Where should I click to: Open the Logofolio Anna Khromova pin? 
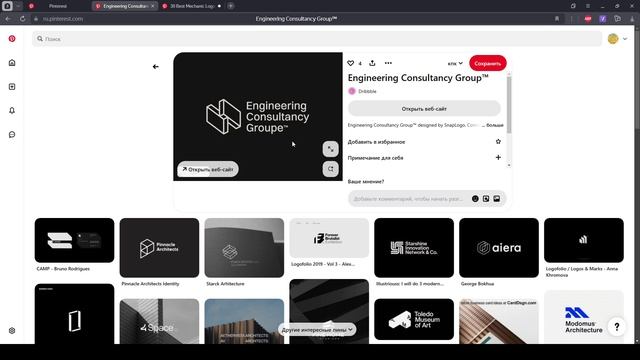tap(584, 240)
